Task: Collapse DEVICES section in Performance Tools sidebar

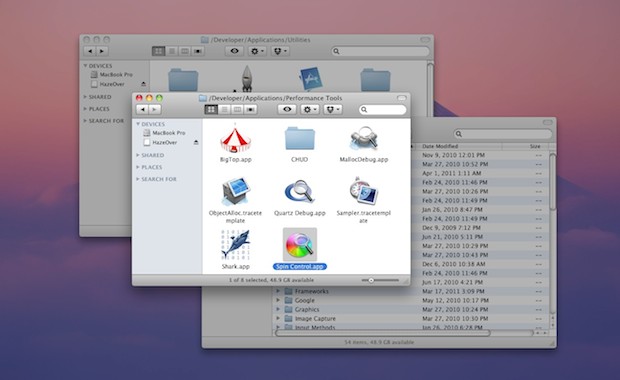Action: coord(138,124)
